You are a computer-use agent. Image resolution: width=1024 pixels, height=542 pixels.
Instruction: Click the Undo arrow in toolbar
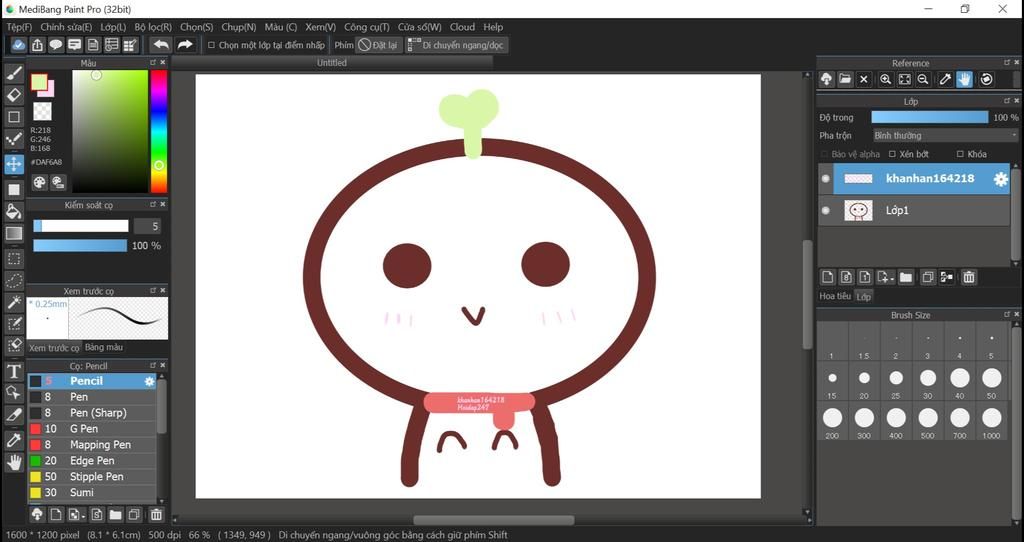pos(161,45)
